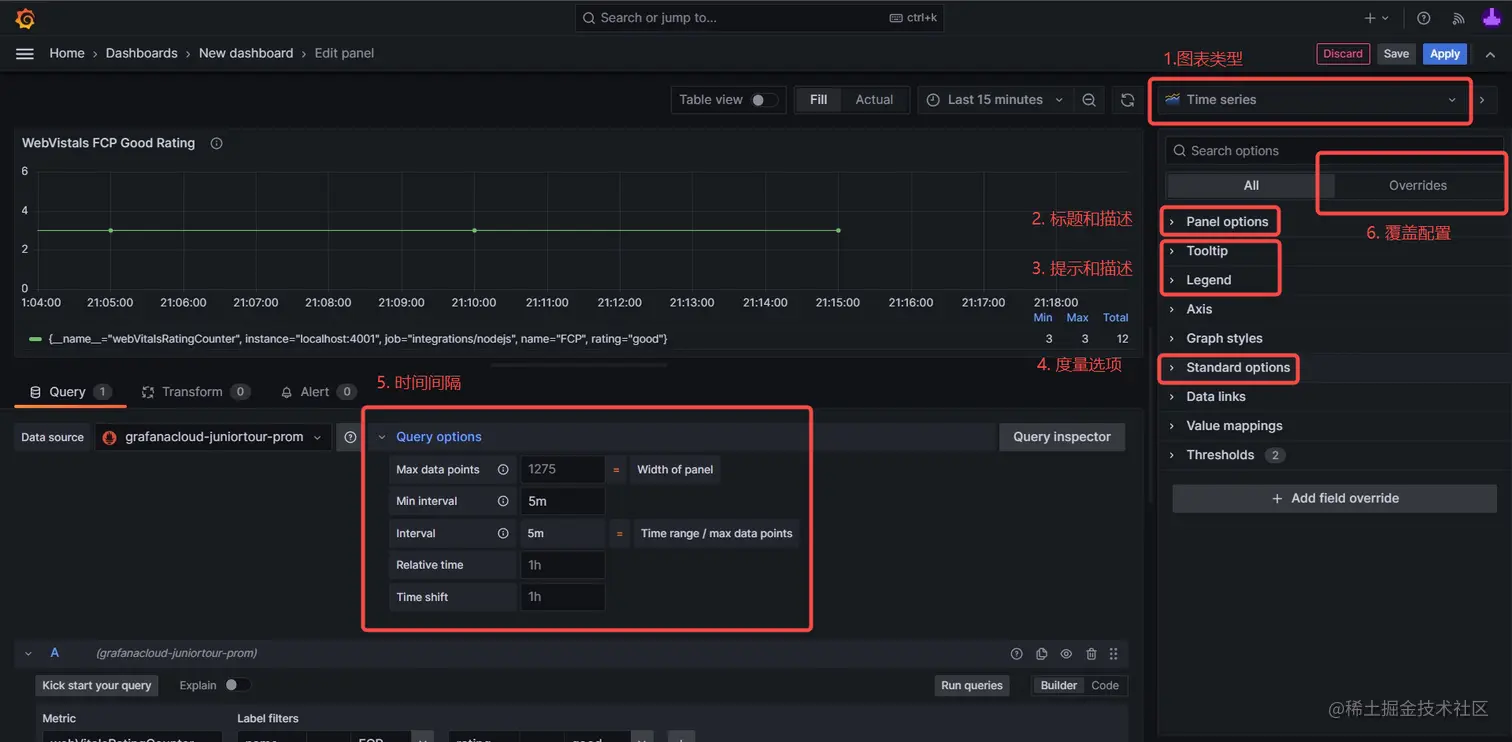Select the All options filter

[1251, 185]
